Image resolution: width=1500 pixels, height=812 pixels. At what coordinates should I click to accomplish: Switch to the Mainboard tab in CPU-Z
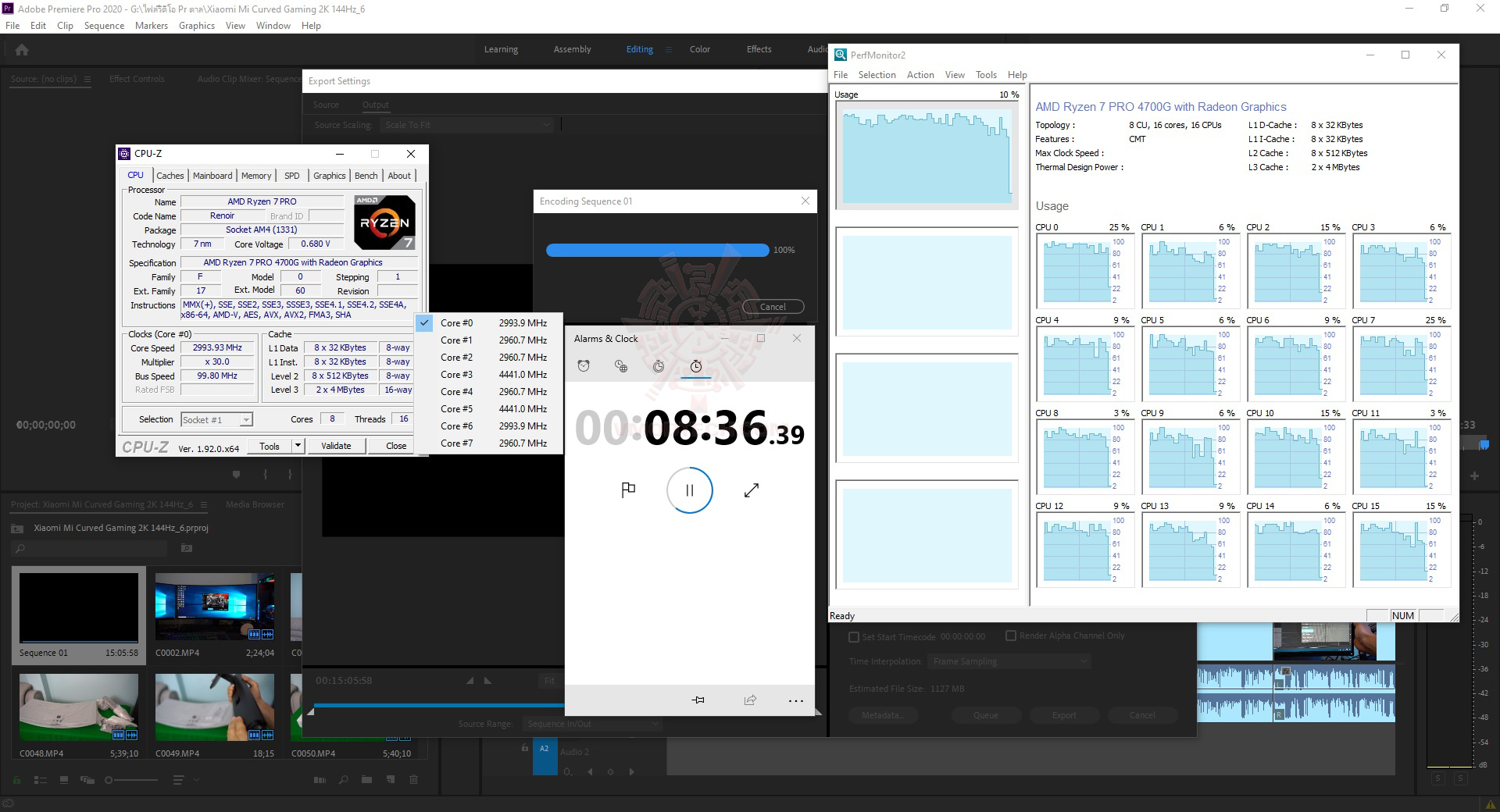tap(212, 176)
